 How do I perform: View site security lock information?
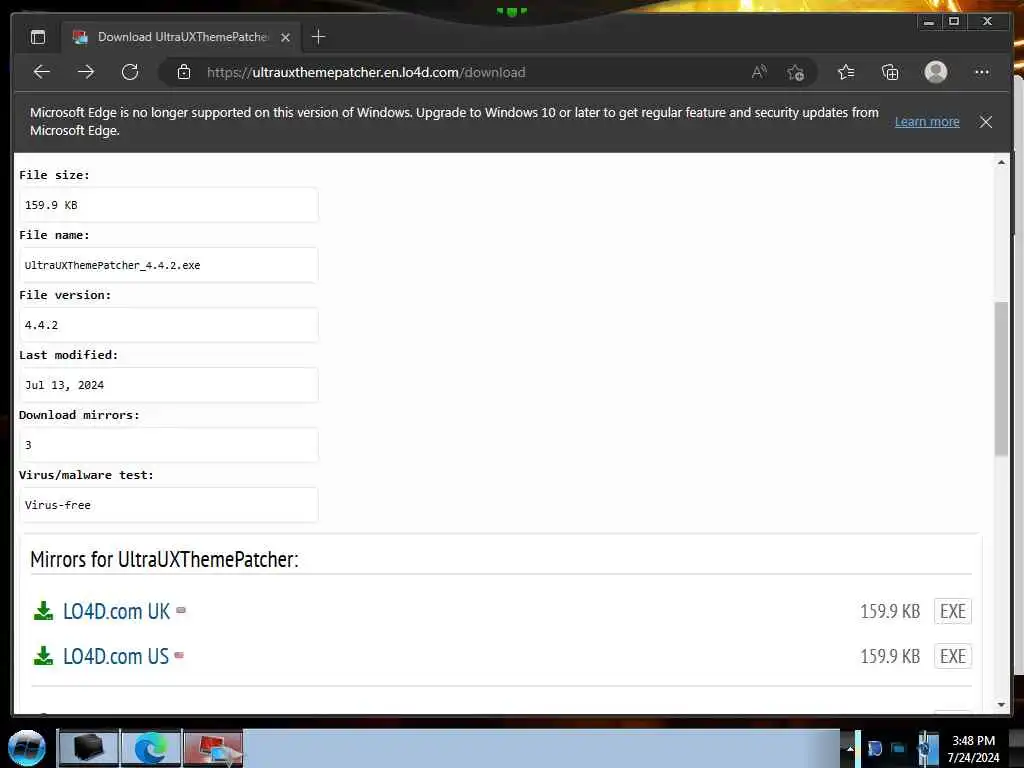click(184, 72)
